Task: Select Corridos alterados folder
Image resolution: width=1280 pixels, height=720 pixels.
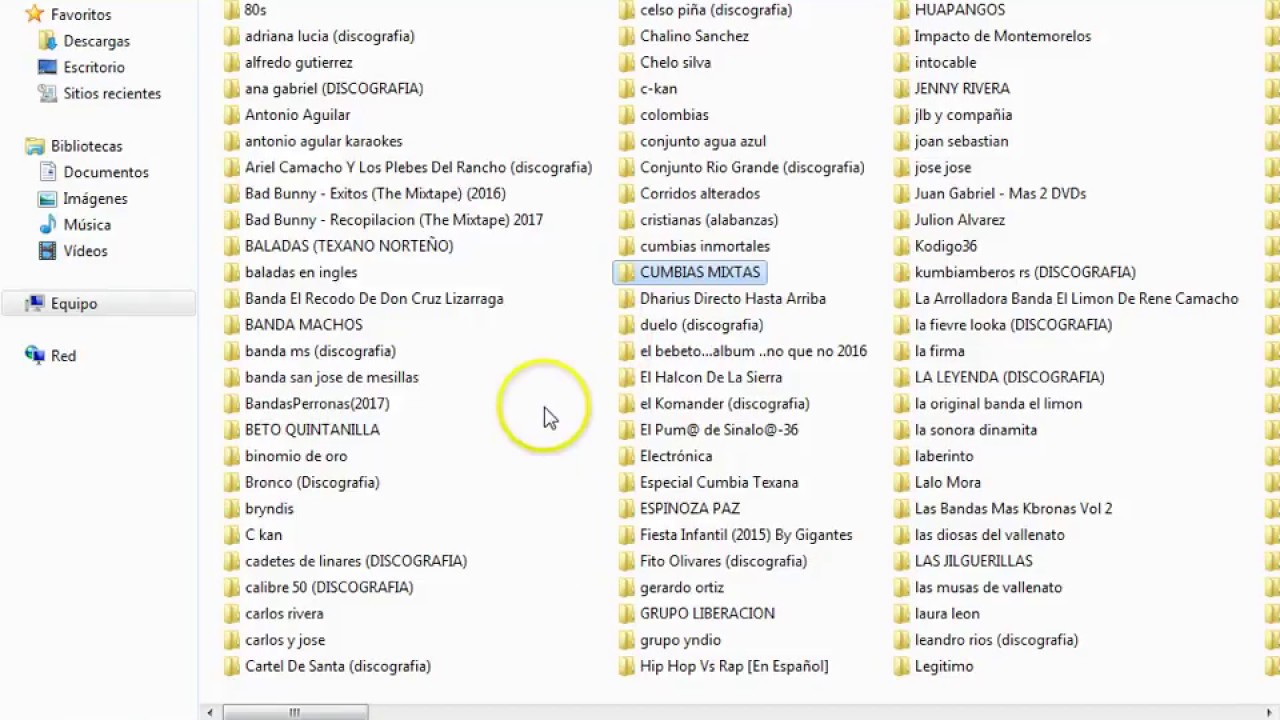Action: tap(700, 193)
